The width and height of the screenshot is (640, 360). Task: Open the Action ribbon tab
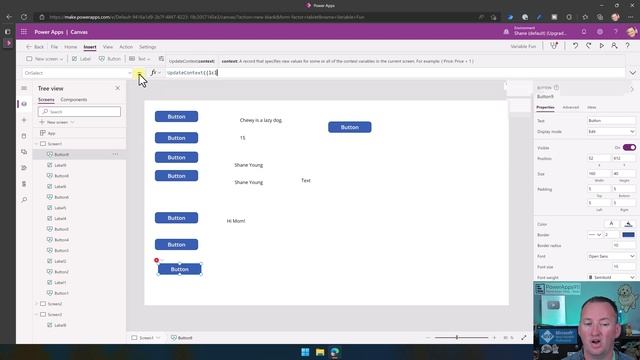pyautogui.click(x=126, y=47)
